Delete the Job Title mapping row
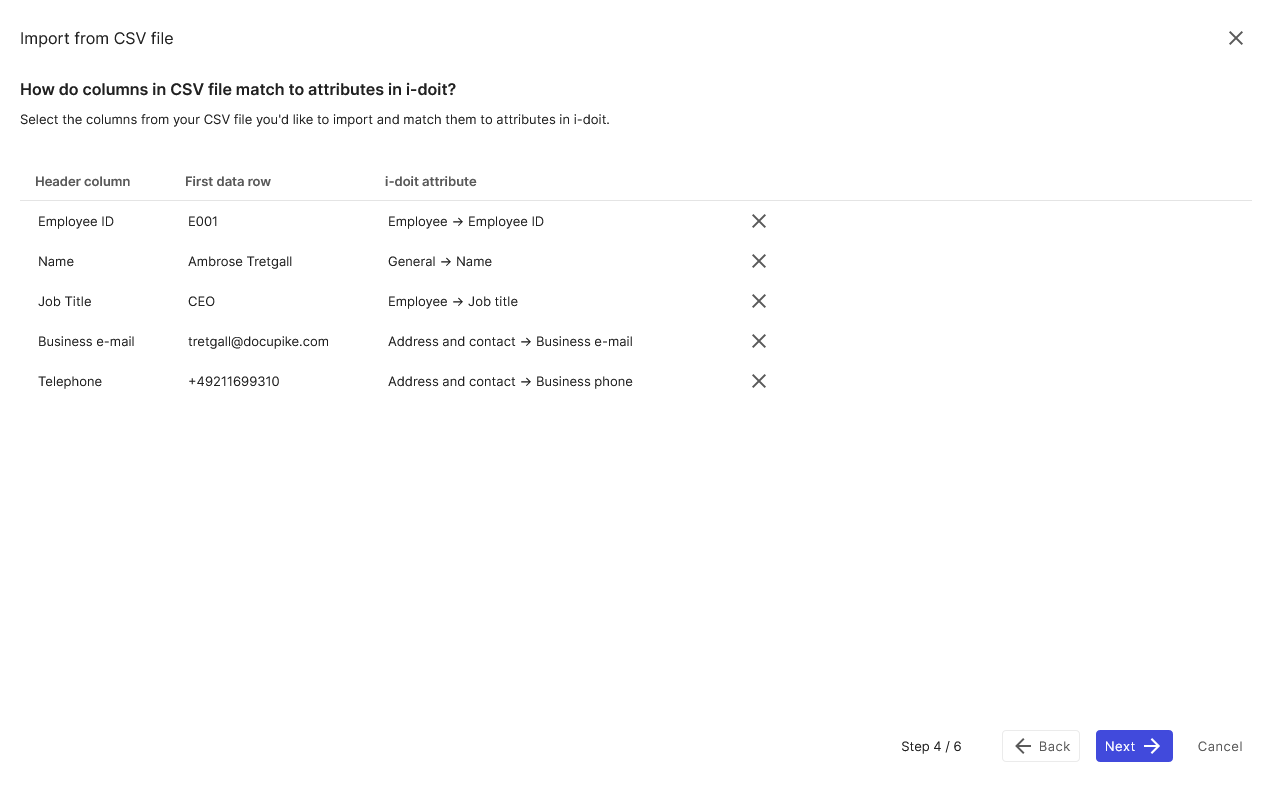The width and height of the screenshot is (1267, 786). point(759,301)
